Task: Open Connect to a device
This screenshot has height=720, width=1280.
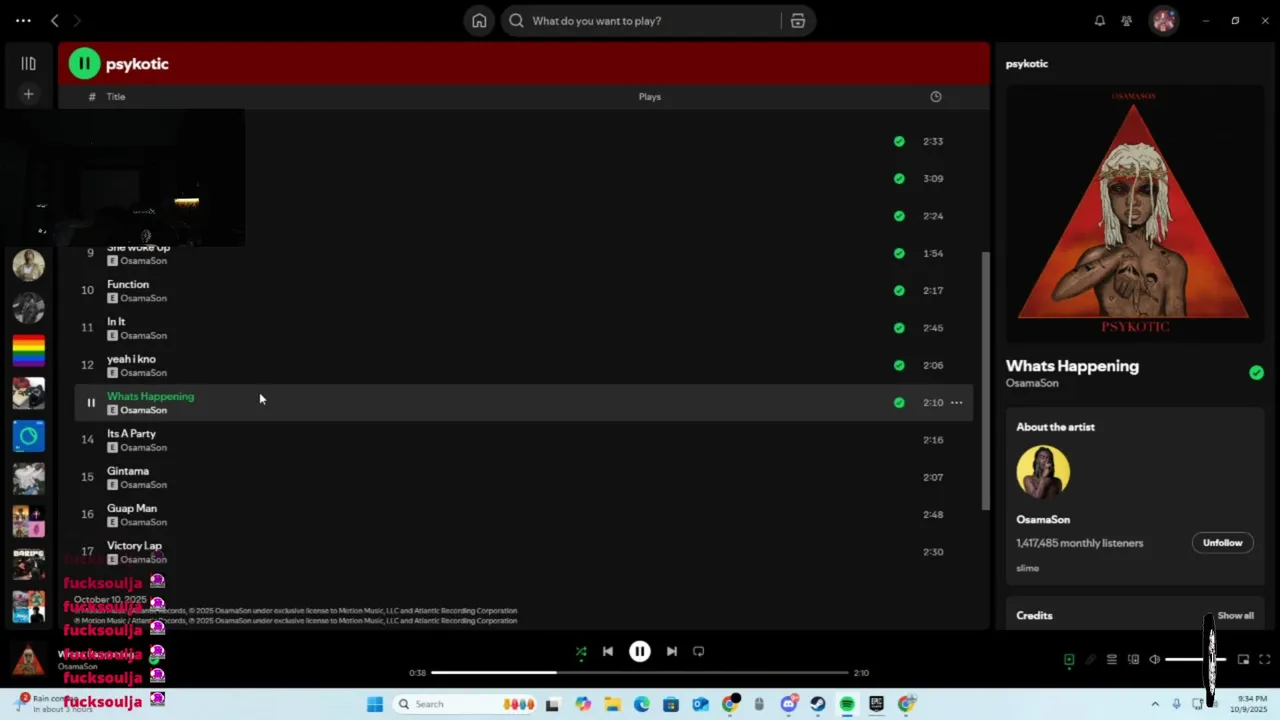Action: 1133,660
